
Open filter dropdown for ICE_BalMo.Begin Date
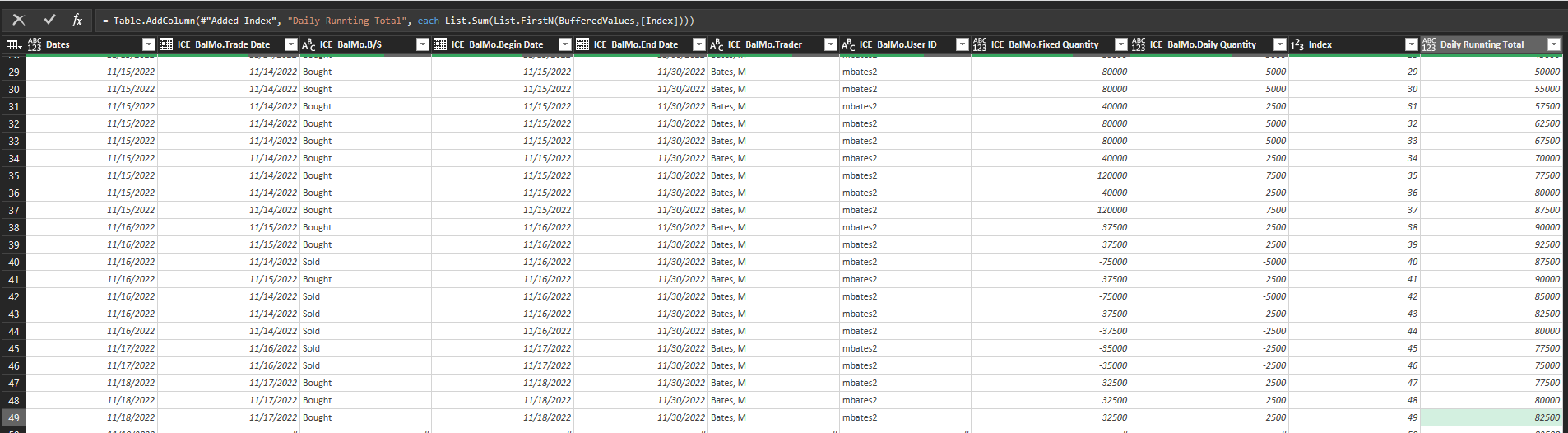click(564, 44)
